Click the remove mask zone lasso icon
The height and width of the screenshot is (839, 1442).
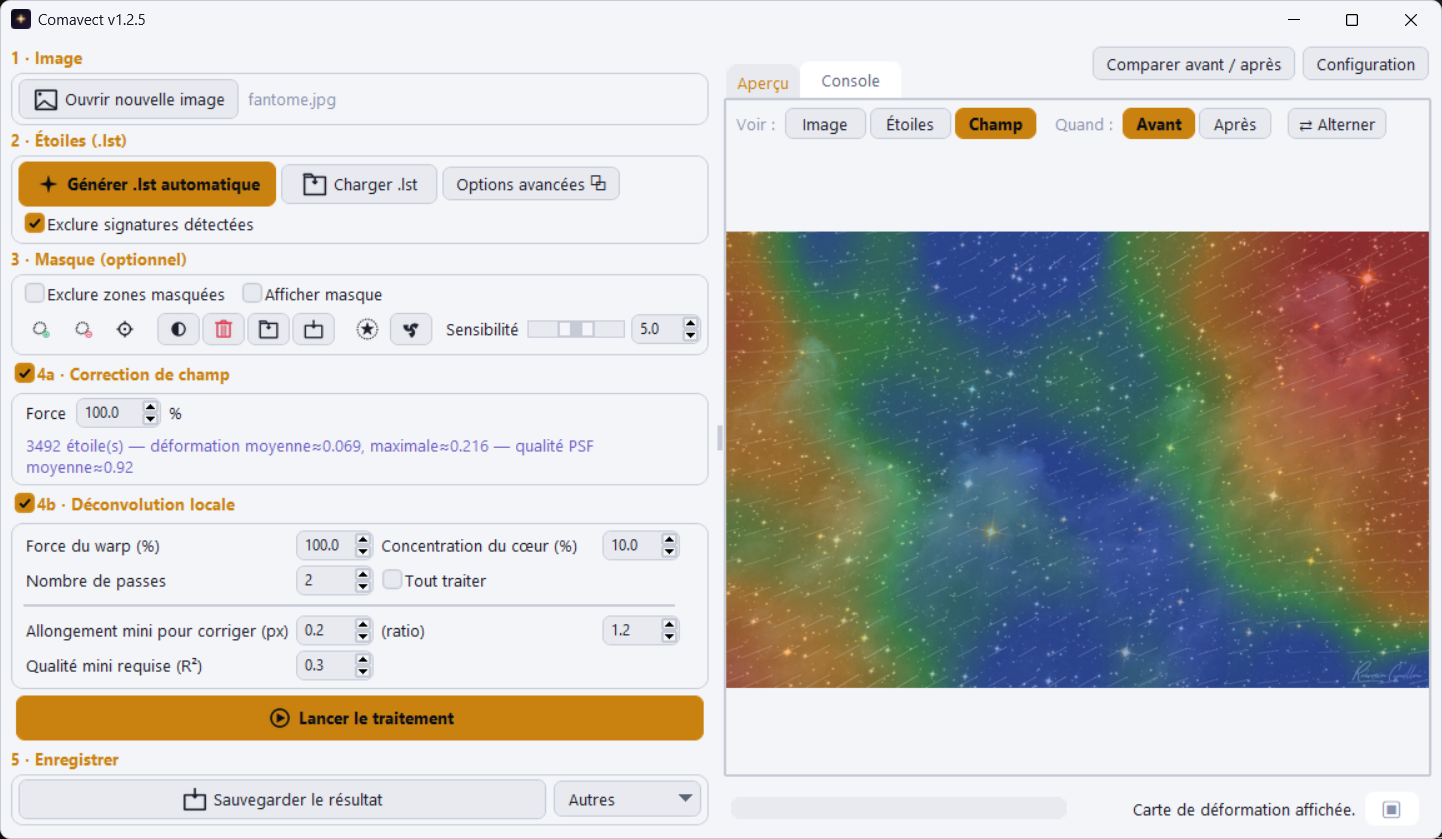click(x=83, y=329)
